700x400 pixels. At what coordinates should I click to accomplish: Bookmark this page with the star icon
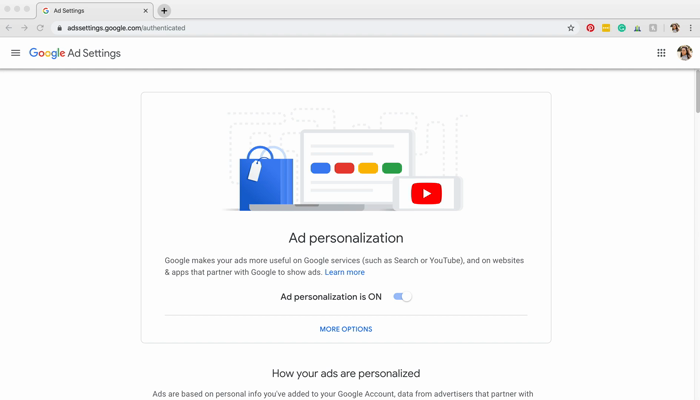(571, 28)
